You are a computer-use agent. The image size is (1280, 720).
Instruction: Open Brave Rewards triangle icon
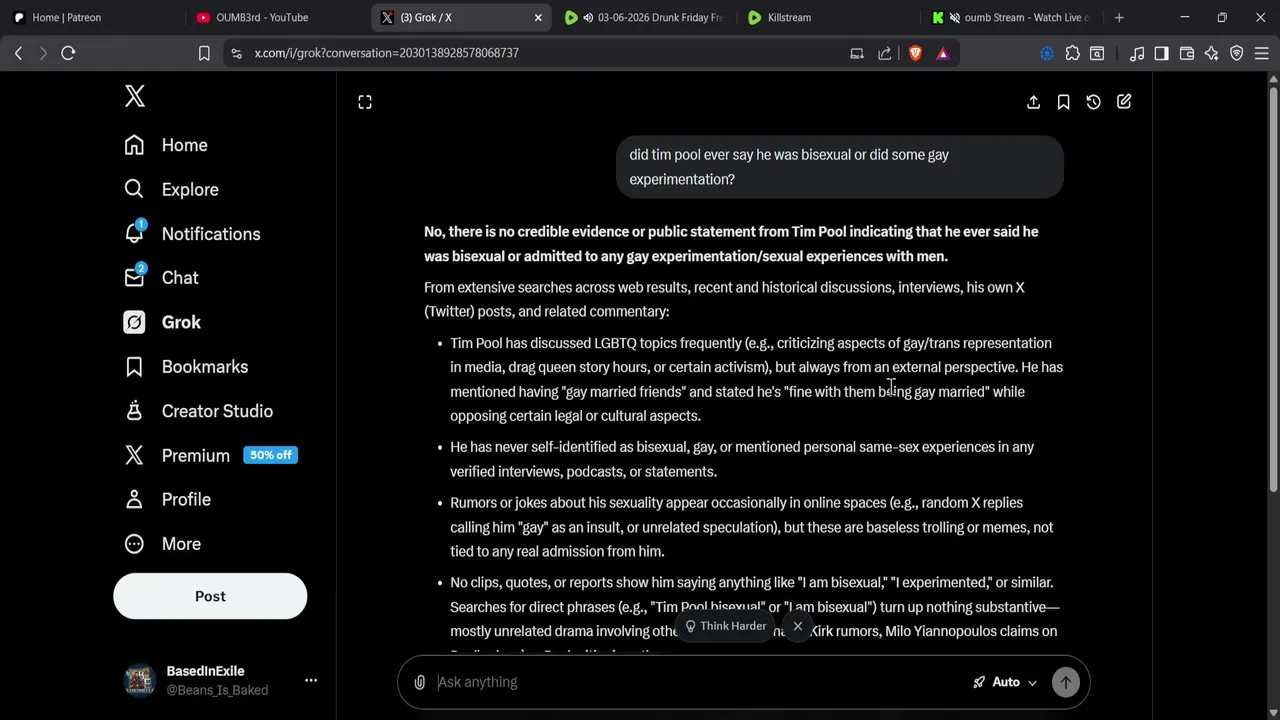tap(942, 53)
